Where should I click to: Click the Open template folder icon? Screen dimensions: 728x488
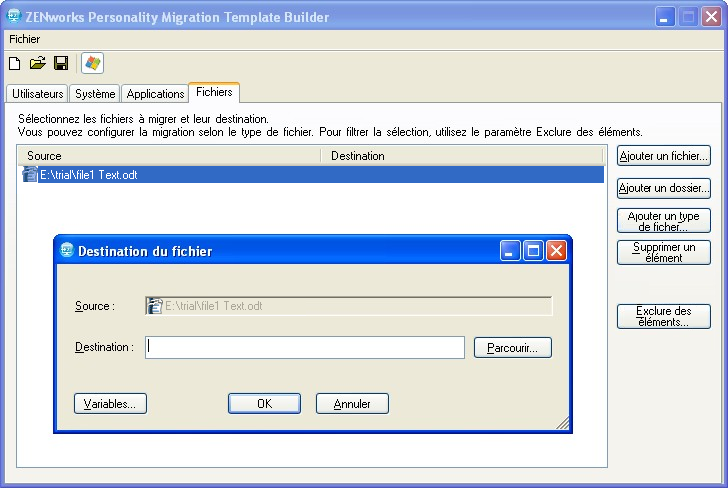[x=38, y=63]
